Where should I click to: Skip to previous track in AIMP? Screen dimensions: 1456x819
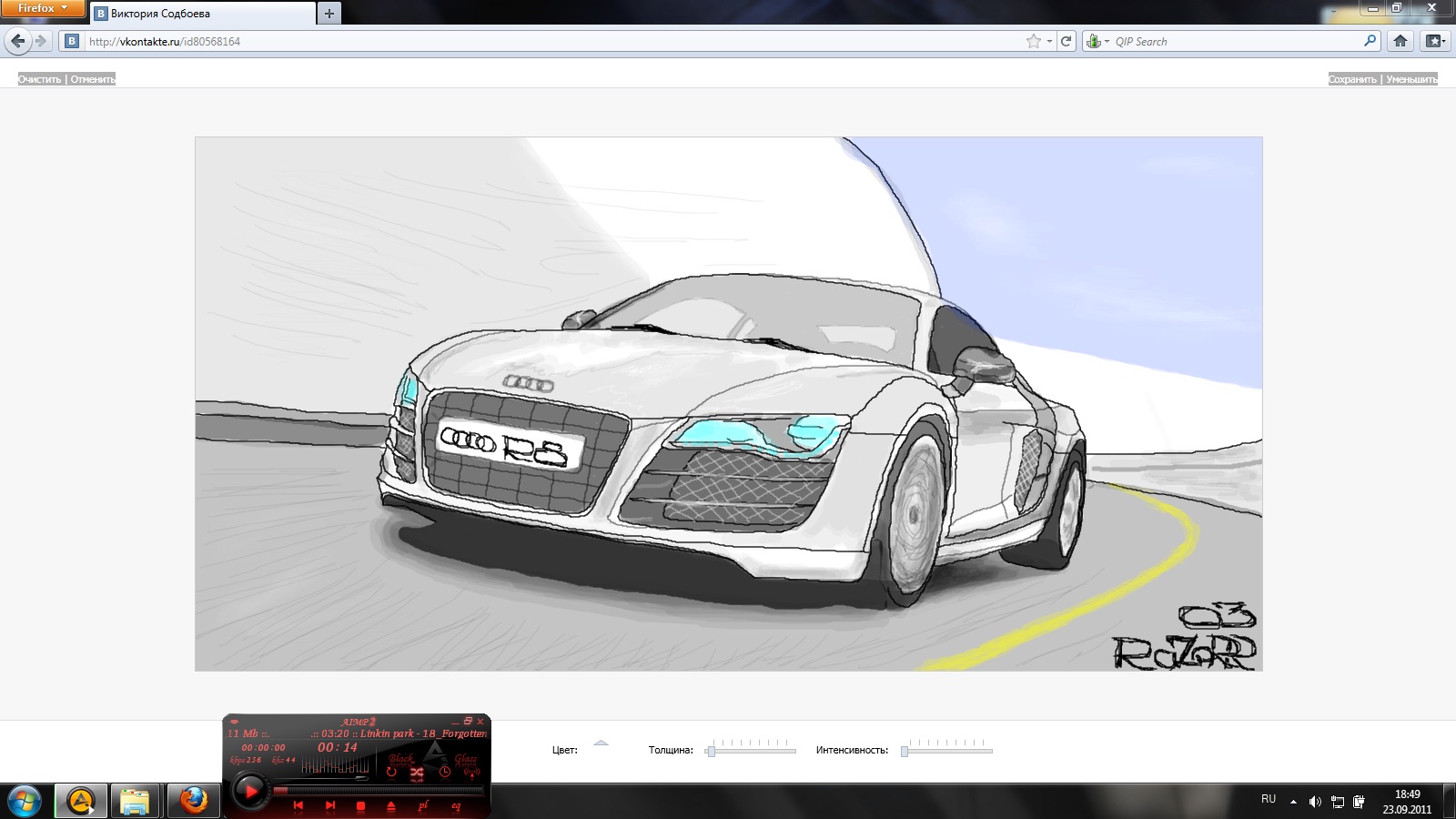[x=298, y=805]
